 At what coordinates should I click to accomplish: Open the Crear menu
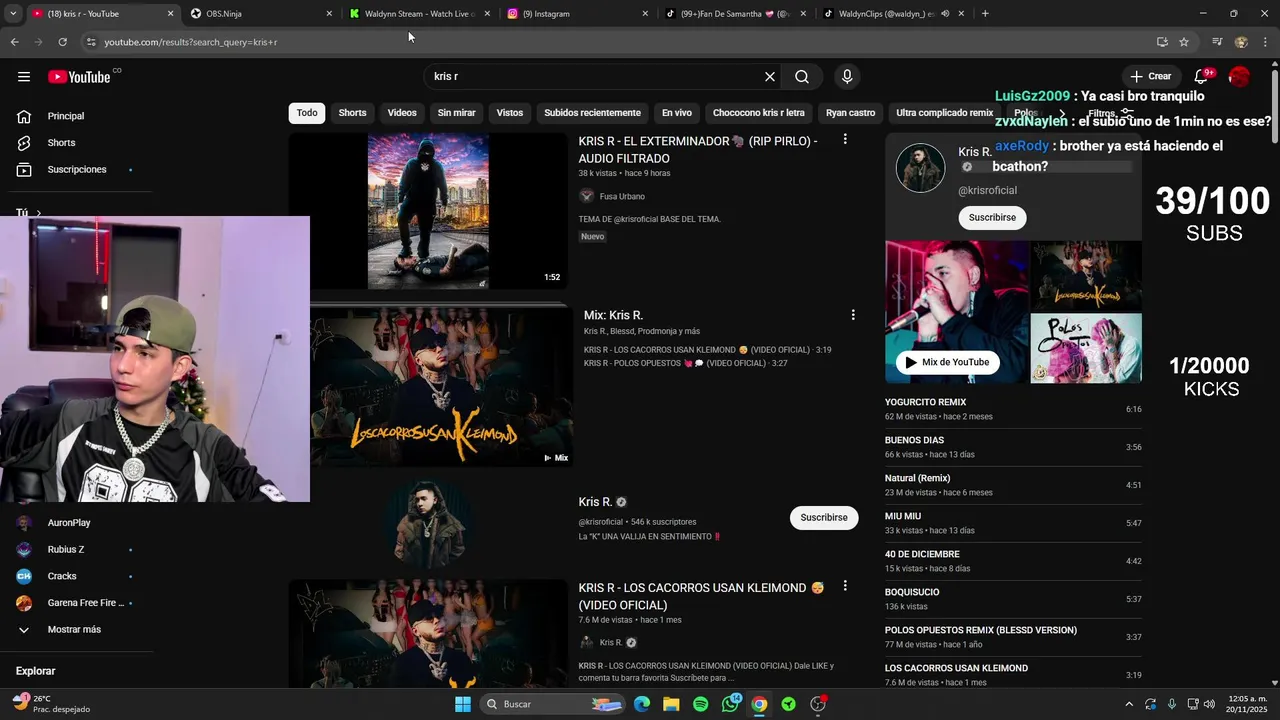coord(1151,76)
